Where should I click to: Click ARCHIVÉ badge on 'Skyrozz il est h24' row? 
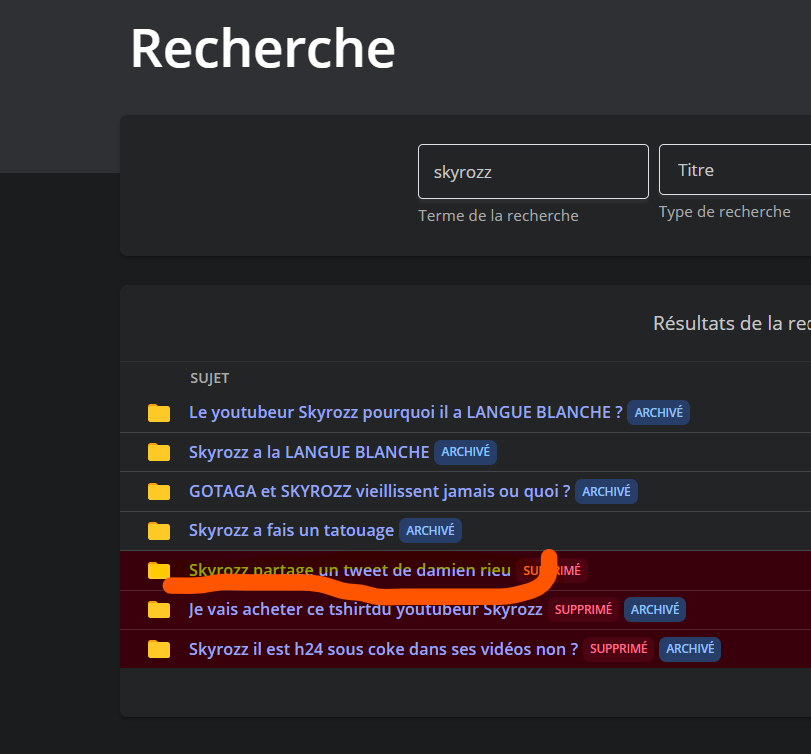pos(690,649)
